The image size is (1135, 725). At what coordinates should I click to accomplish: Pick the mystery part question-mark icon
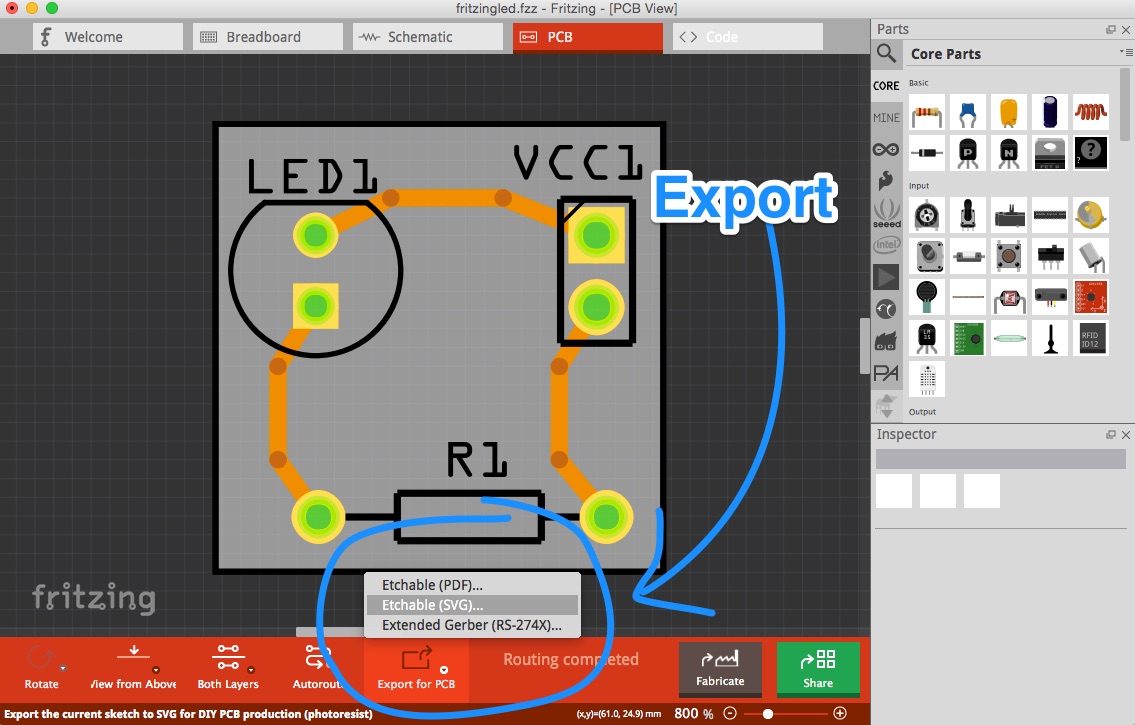click(x=1091, y=153)
